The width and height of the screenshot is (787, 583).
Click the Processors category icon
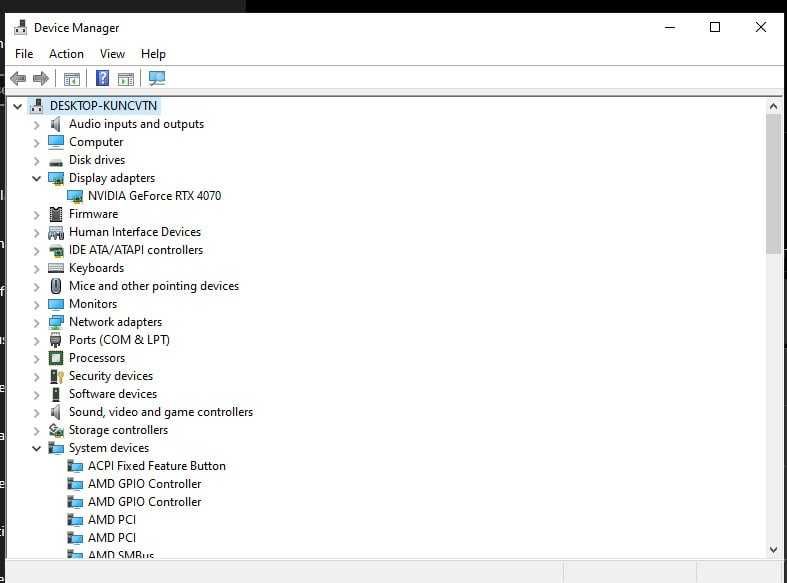point(56,358)
